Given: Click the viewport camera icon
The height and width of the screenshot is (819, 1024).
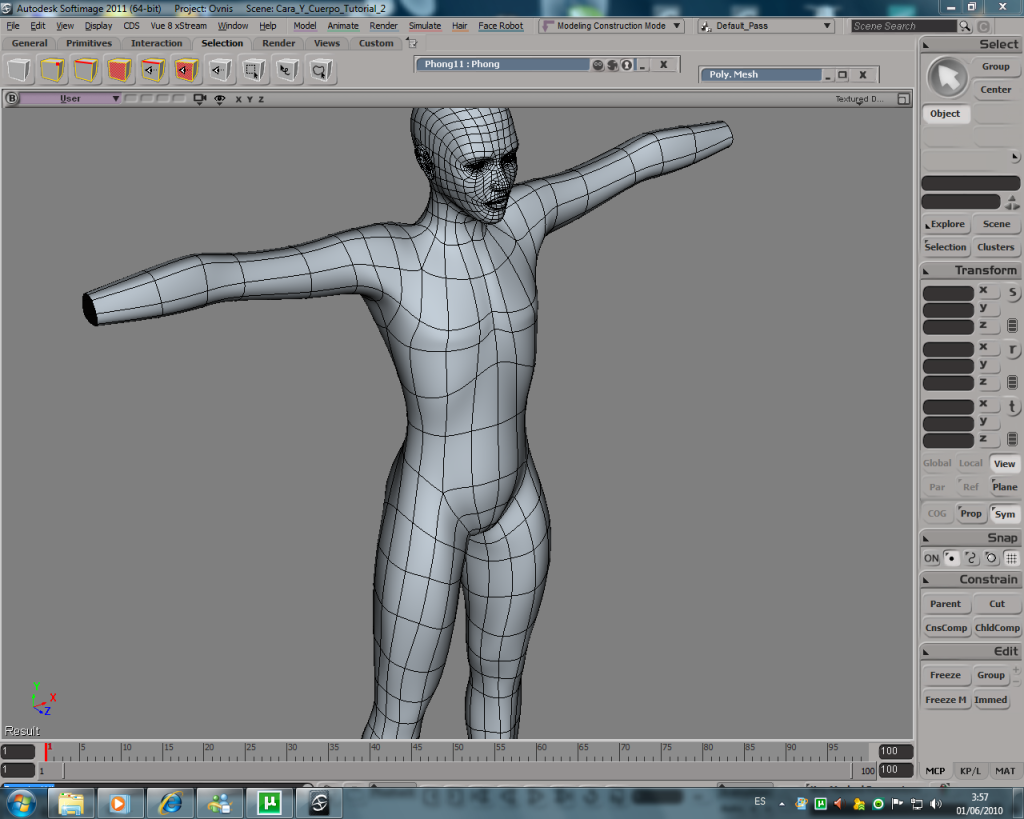Looking at the screenshot, I should point(199,99).
